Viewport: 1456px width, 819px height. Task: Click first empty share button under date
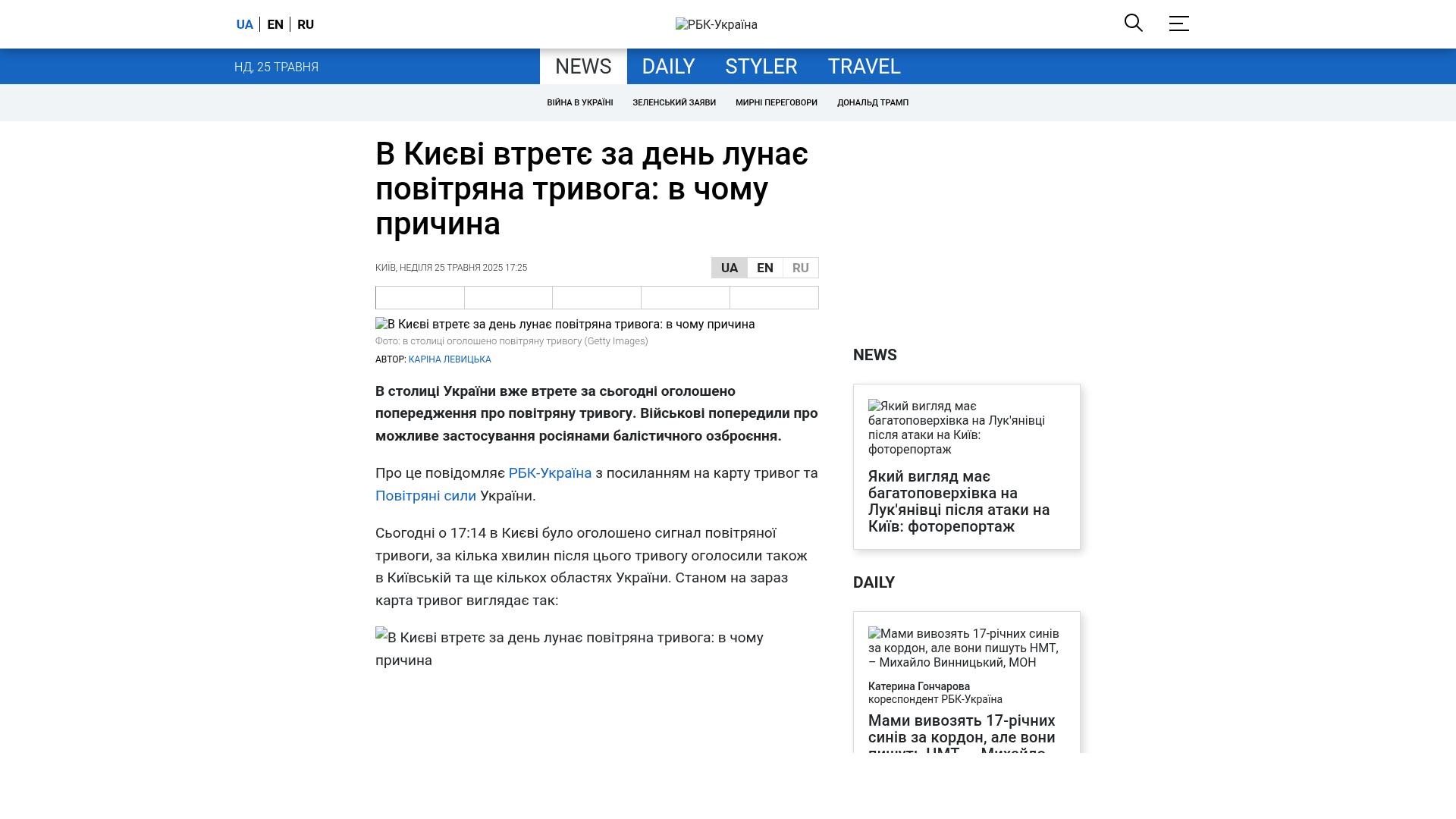click(419, 297)
